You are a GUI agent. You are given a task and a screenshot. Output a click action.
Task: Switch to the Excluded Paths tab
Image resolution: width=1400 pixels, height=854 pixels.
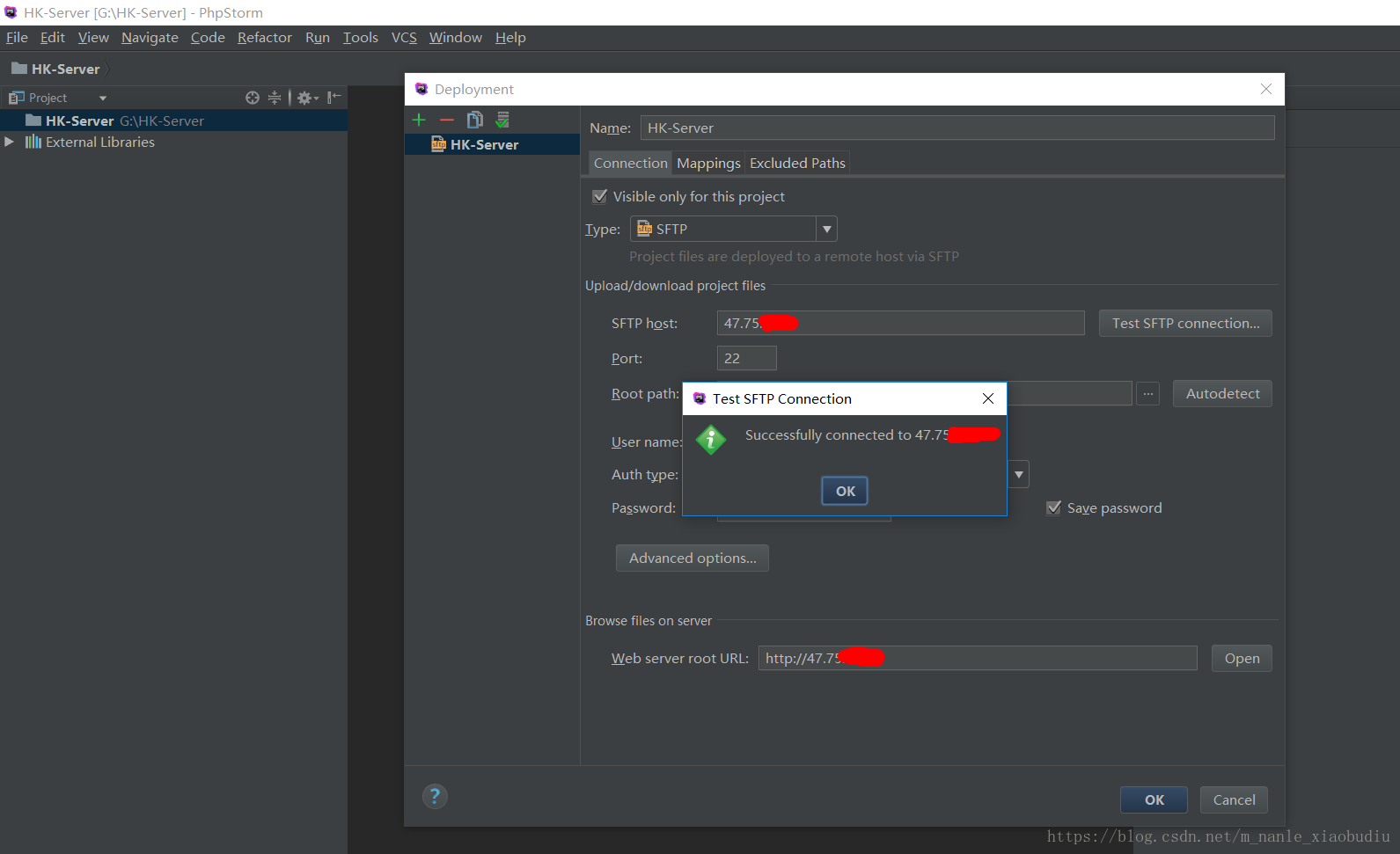797,163
